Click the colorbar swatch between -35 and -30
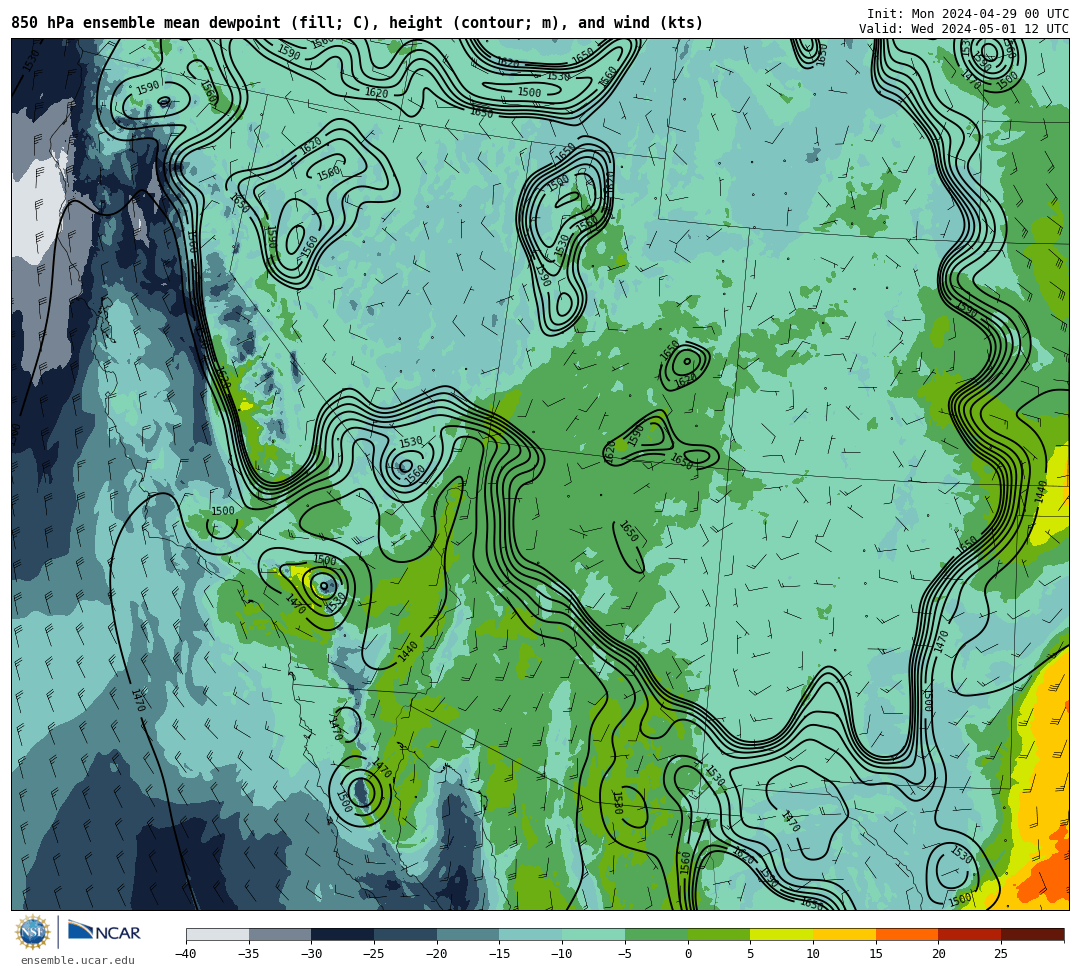This screenshot has width=1080, height=973. 280,934
